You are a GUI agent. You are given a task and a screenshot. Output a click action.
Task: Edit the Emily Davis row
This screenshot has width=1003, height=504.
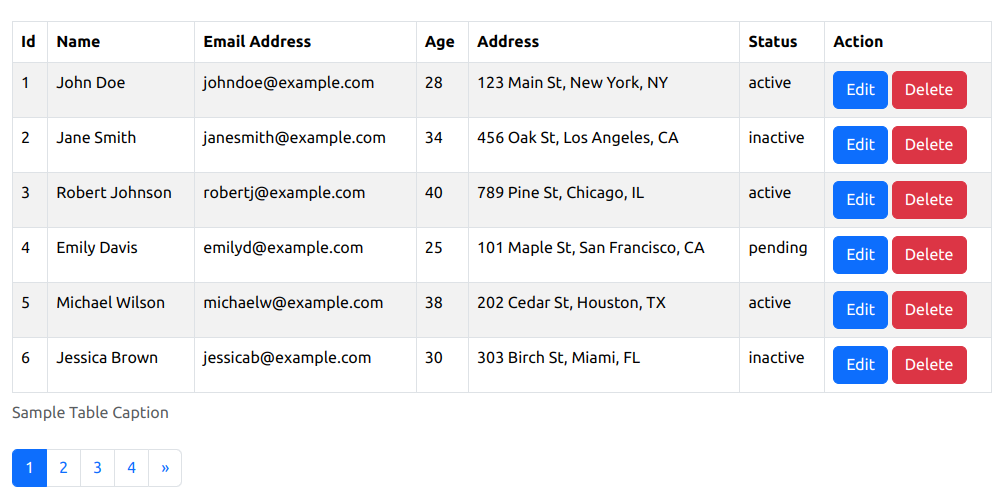click(860, 255)
